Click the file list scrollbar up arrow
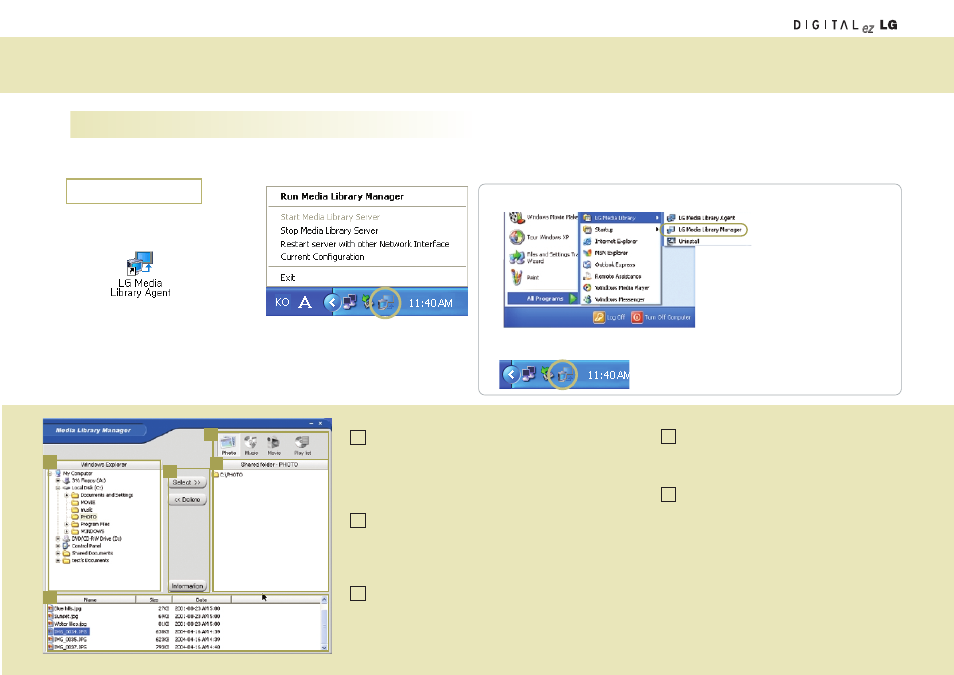Image resolution: width=954 pixels, height=675 pixels. tap(324, 600)
